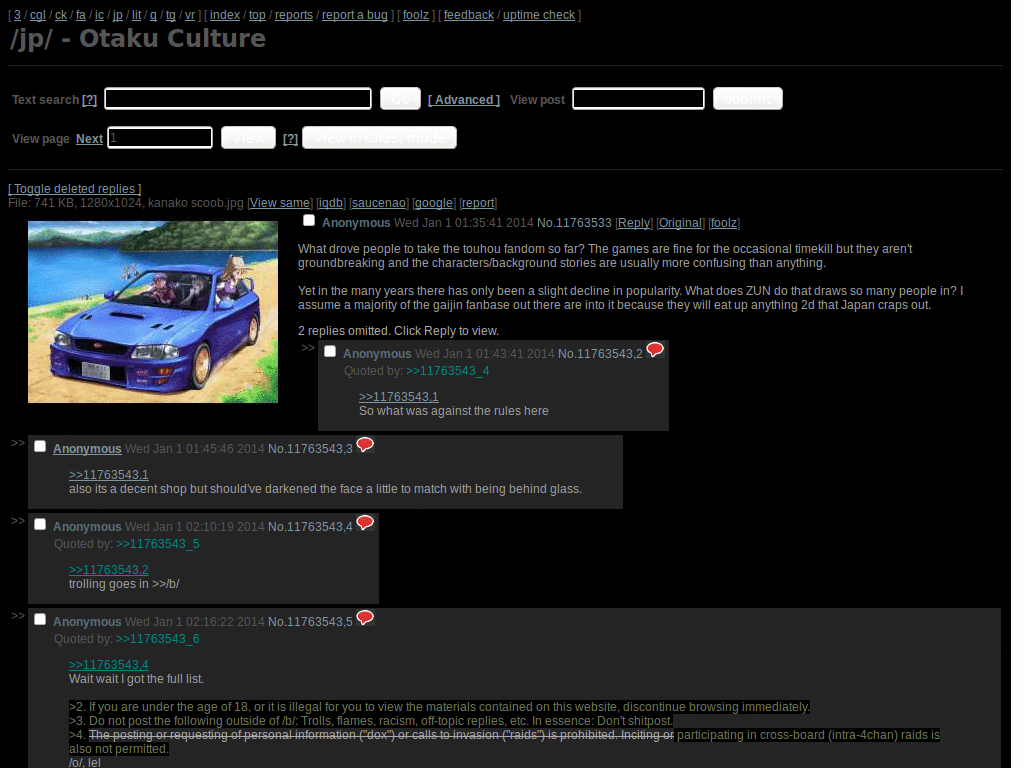Open the /fa/ board link
The height and width of the screenshot is (768, 1024).
(x=81, y=15)
